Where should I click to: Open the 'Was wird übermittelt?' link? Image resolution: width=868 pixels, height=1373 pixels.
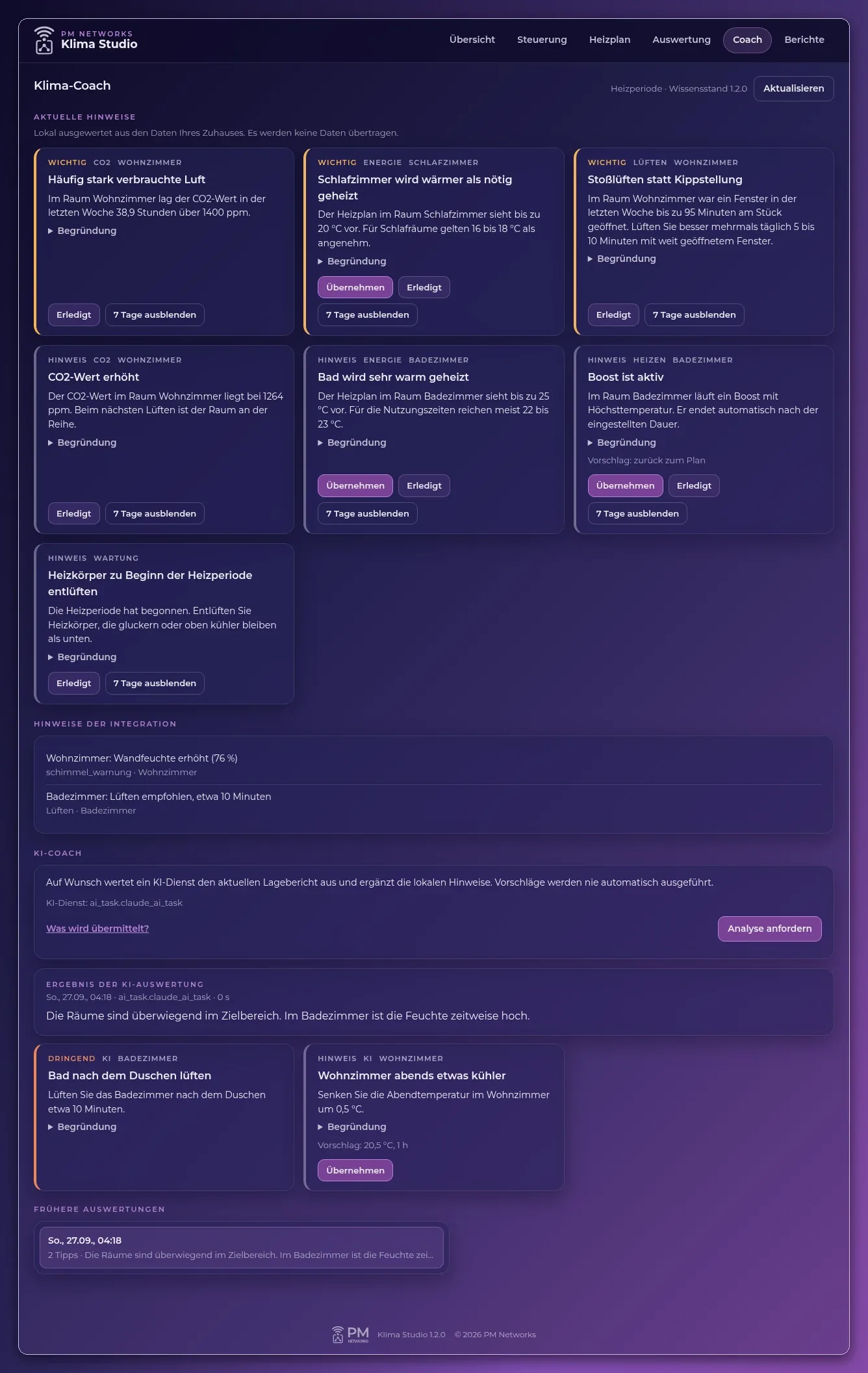(x=97, y=929)
